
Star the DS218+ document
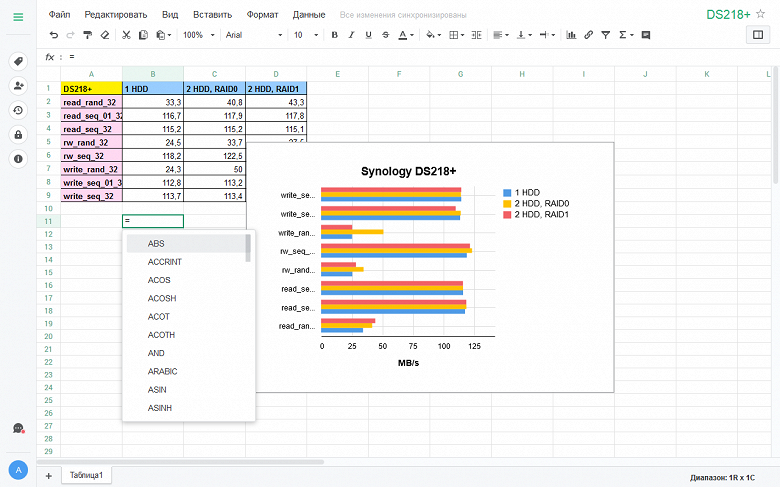click(x=762, y=14)
